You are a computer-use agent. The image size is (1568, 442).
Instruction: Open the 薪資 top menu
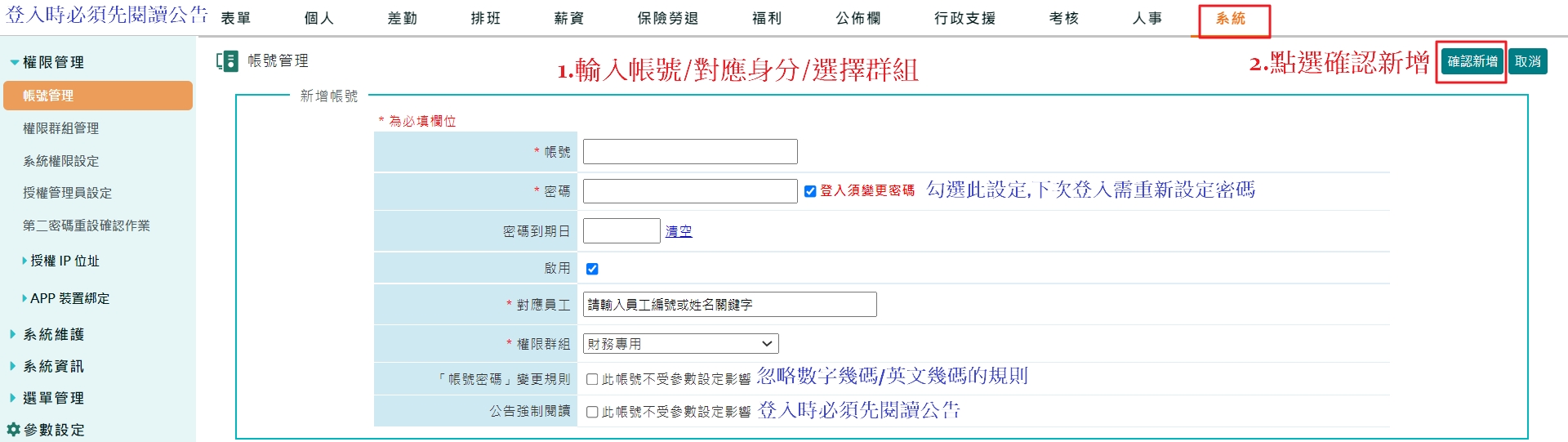click(x=569, y=18)
